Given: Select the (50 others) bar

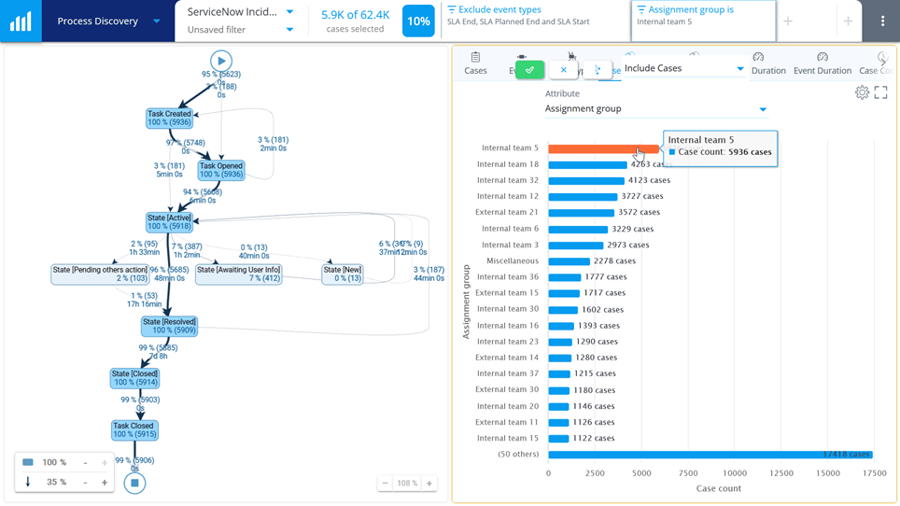Looking at the screenshot, I should [710, 455].
